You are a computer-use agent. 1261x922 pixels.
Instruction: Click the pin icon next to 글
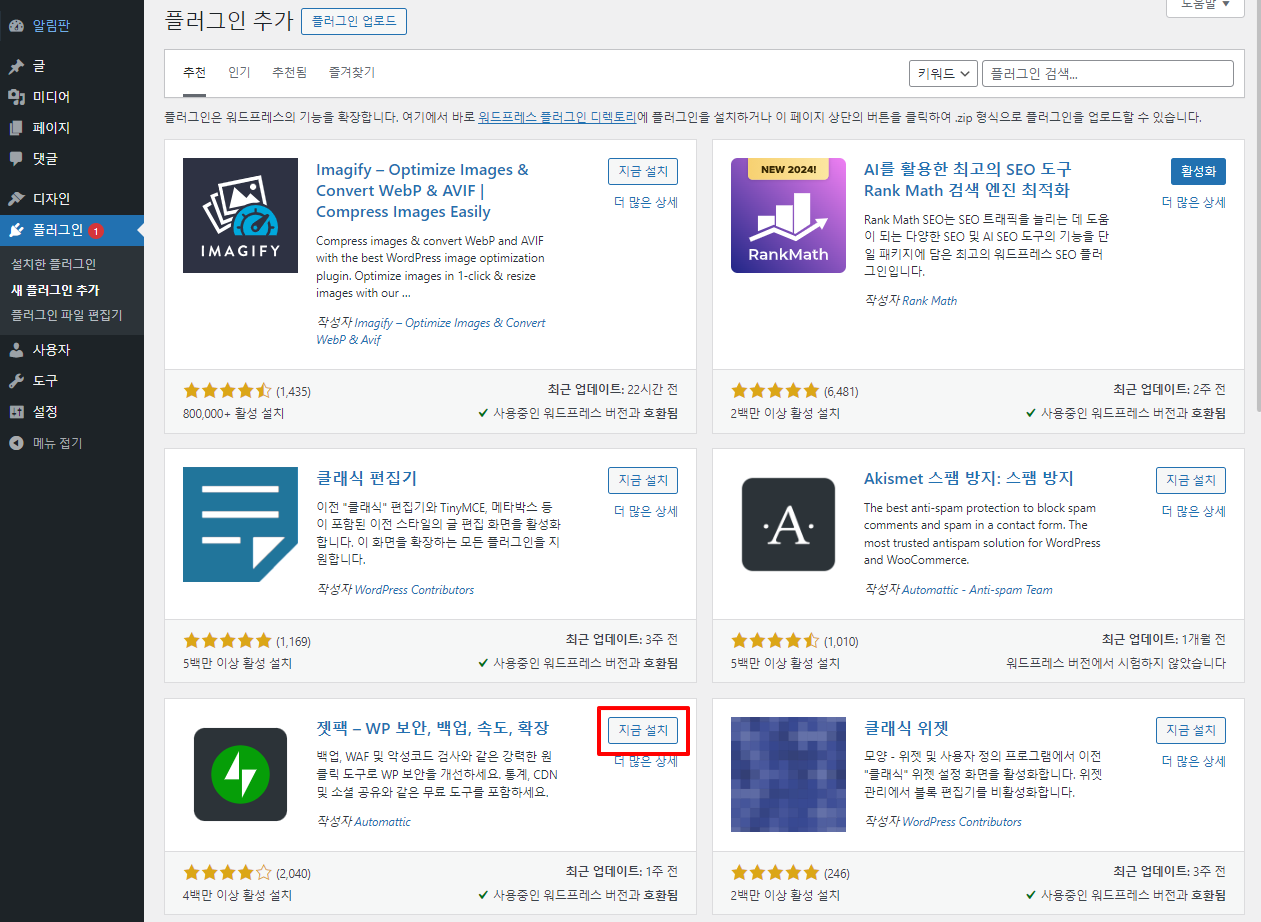[x=16, y=66]
